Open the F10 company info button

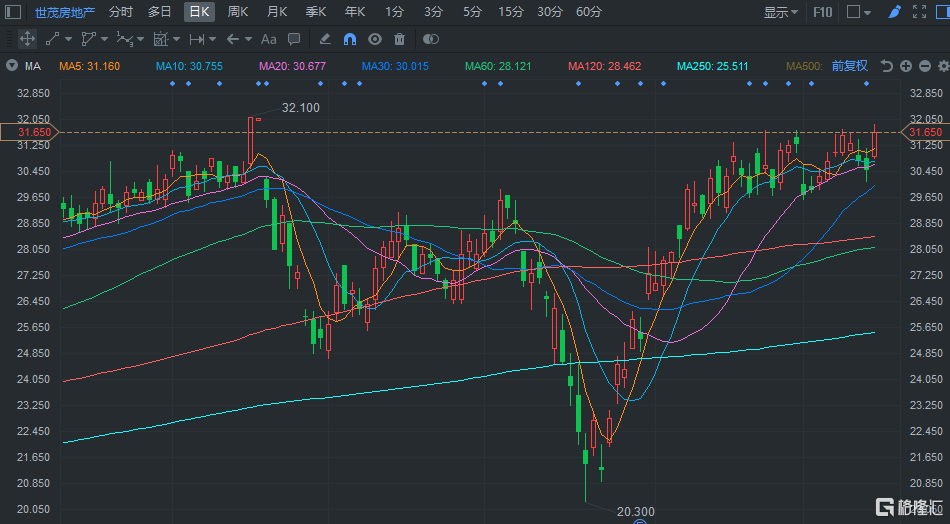pos(822,12)
